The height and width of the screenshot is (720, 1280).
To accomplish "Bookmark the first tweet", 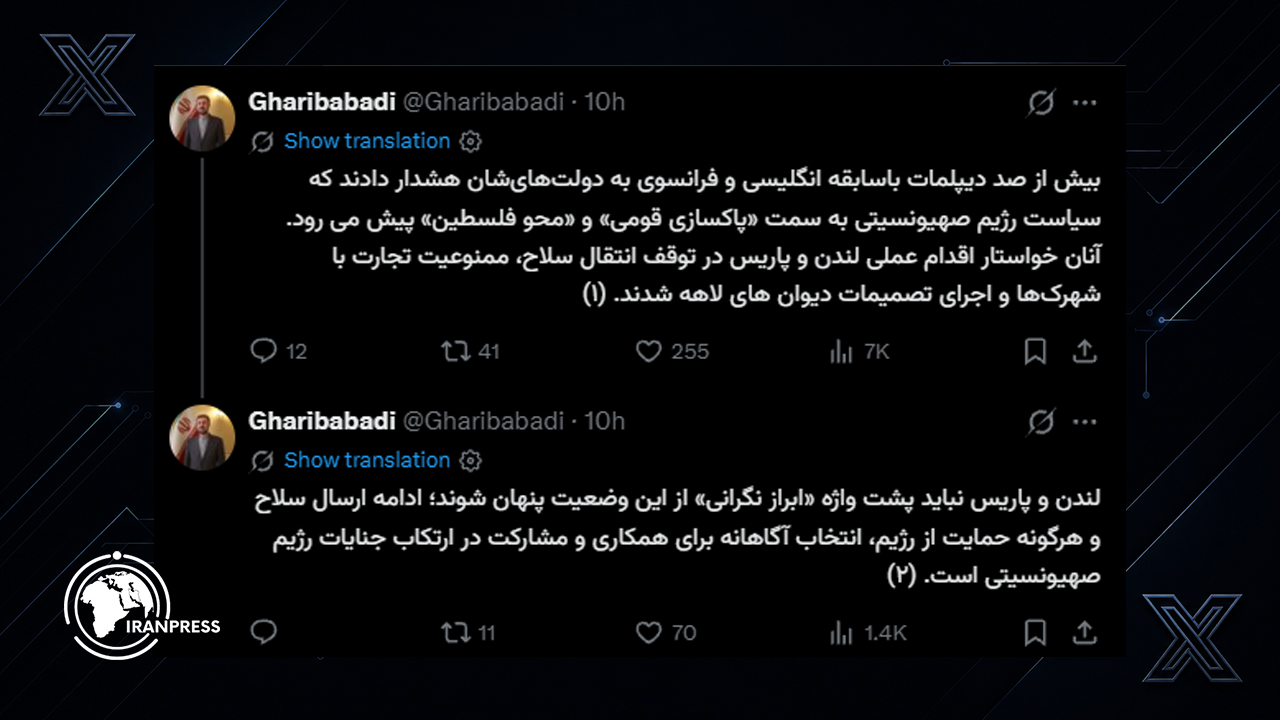I will [x=1036, y=351].
